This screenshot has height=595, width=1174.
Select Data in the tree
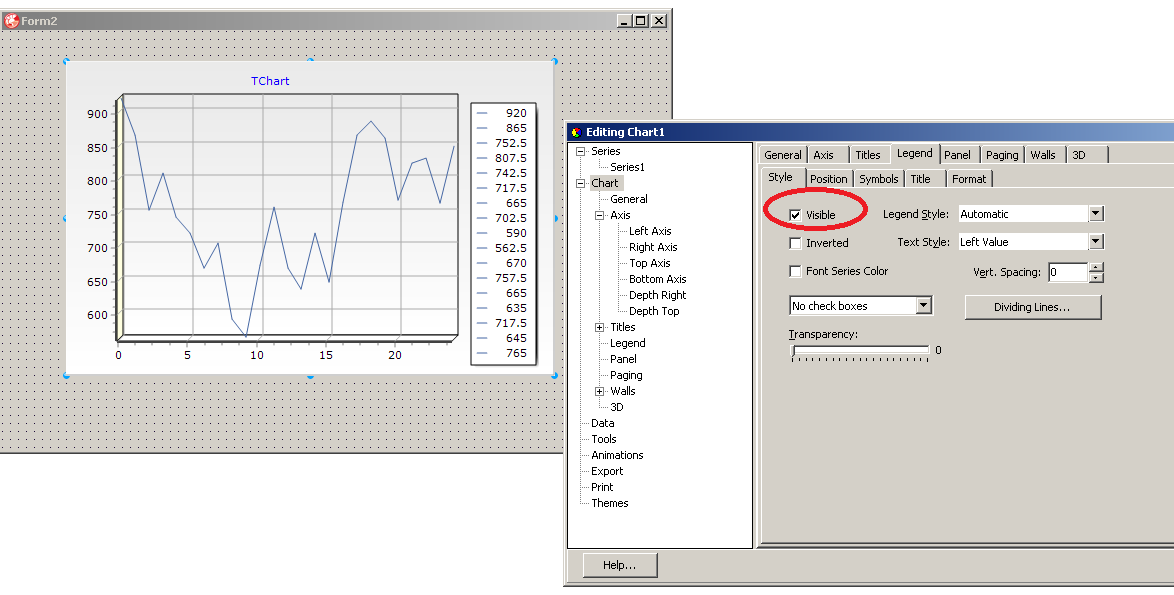(x=603, y=424)
